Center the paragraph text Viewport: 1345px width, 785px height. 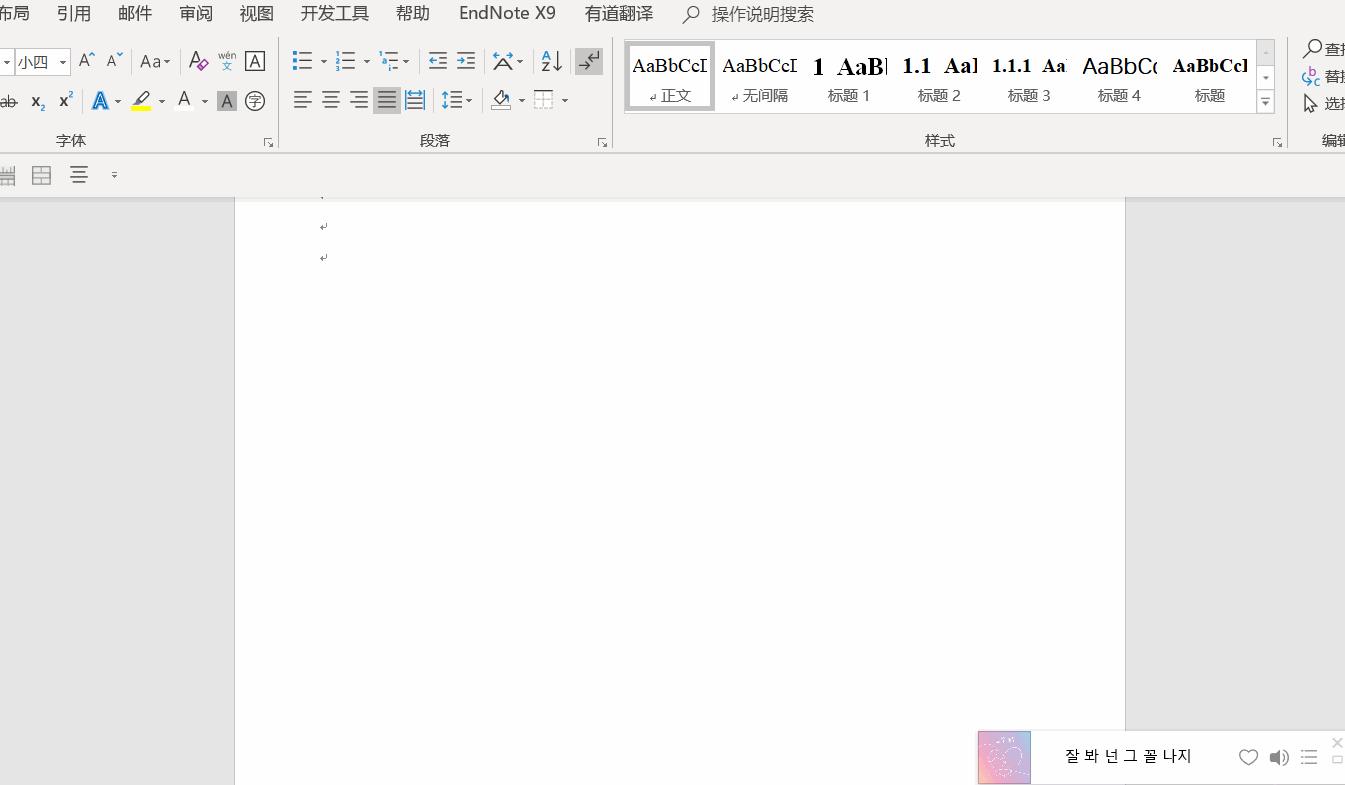tap(331, 100)
